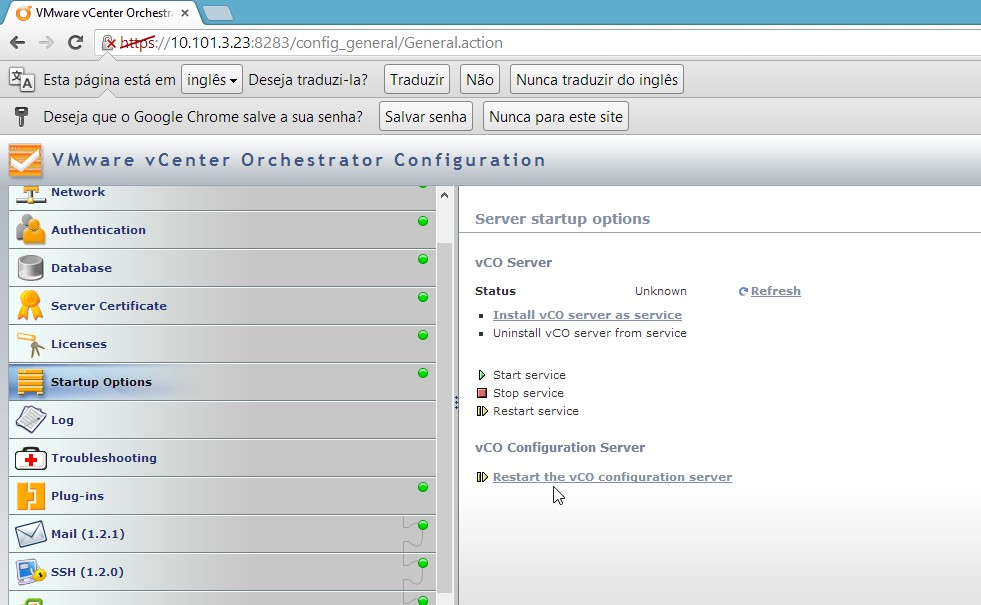The width and height of the screenshot is (981, 605).
Task: Click the browser address bar URL
Action: click(x=400, y=43)
